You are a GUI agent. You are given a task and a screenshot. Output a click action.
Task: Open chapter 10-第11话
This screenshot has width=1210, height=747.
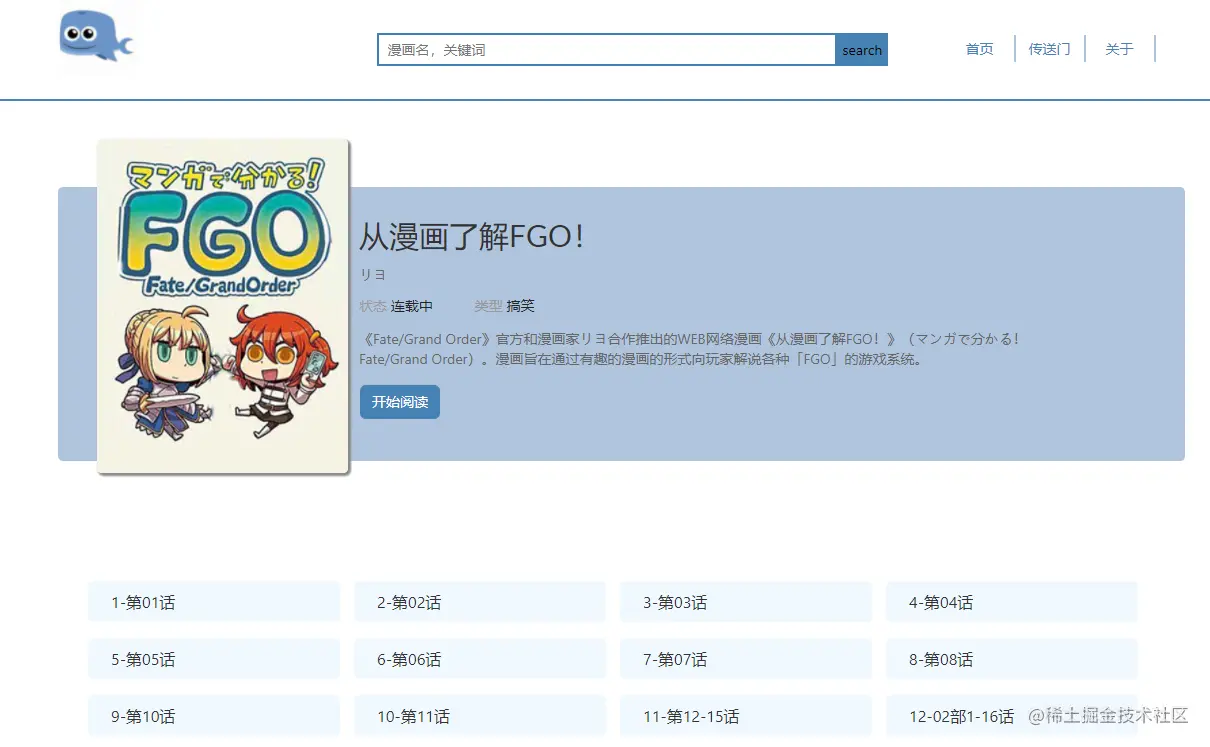480,716
